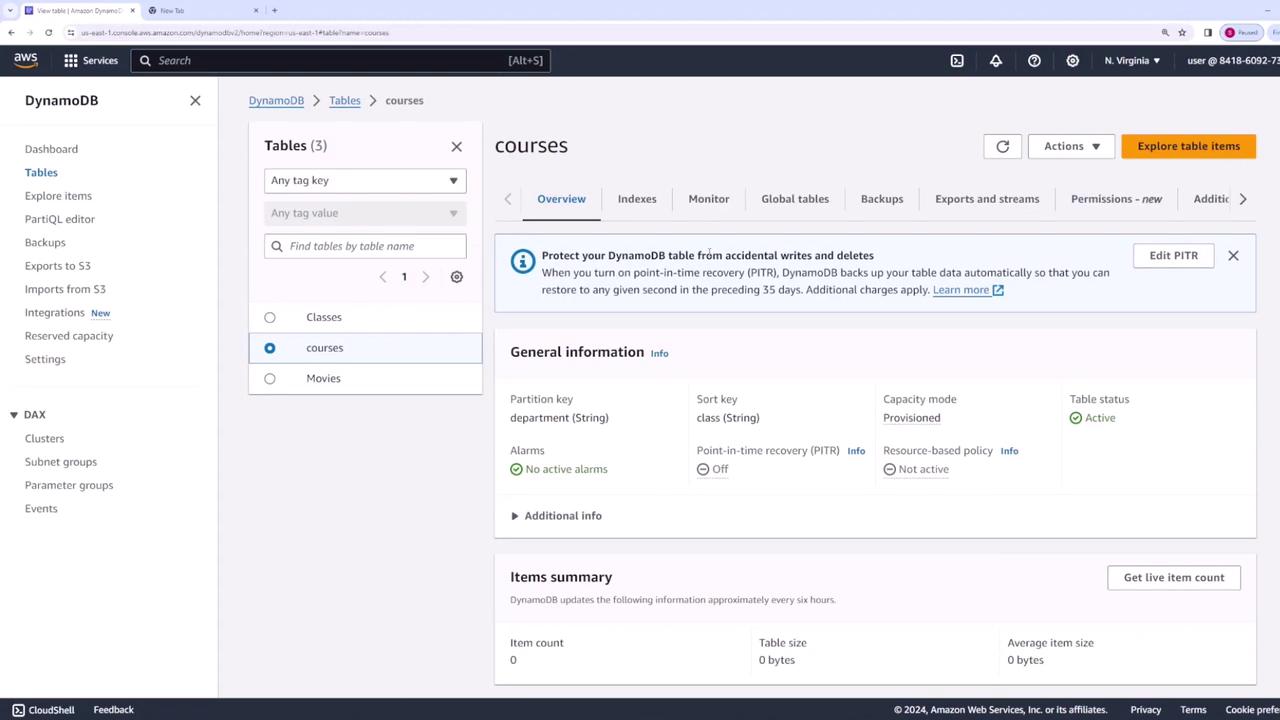1280x720 pixels.
Task: Select the Classes table radio button
Action: pos(270,317)
